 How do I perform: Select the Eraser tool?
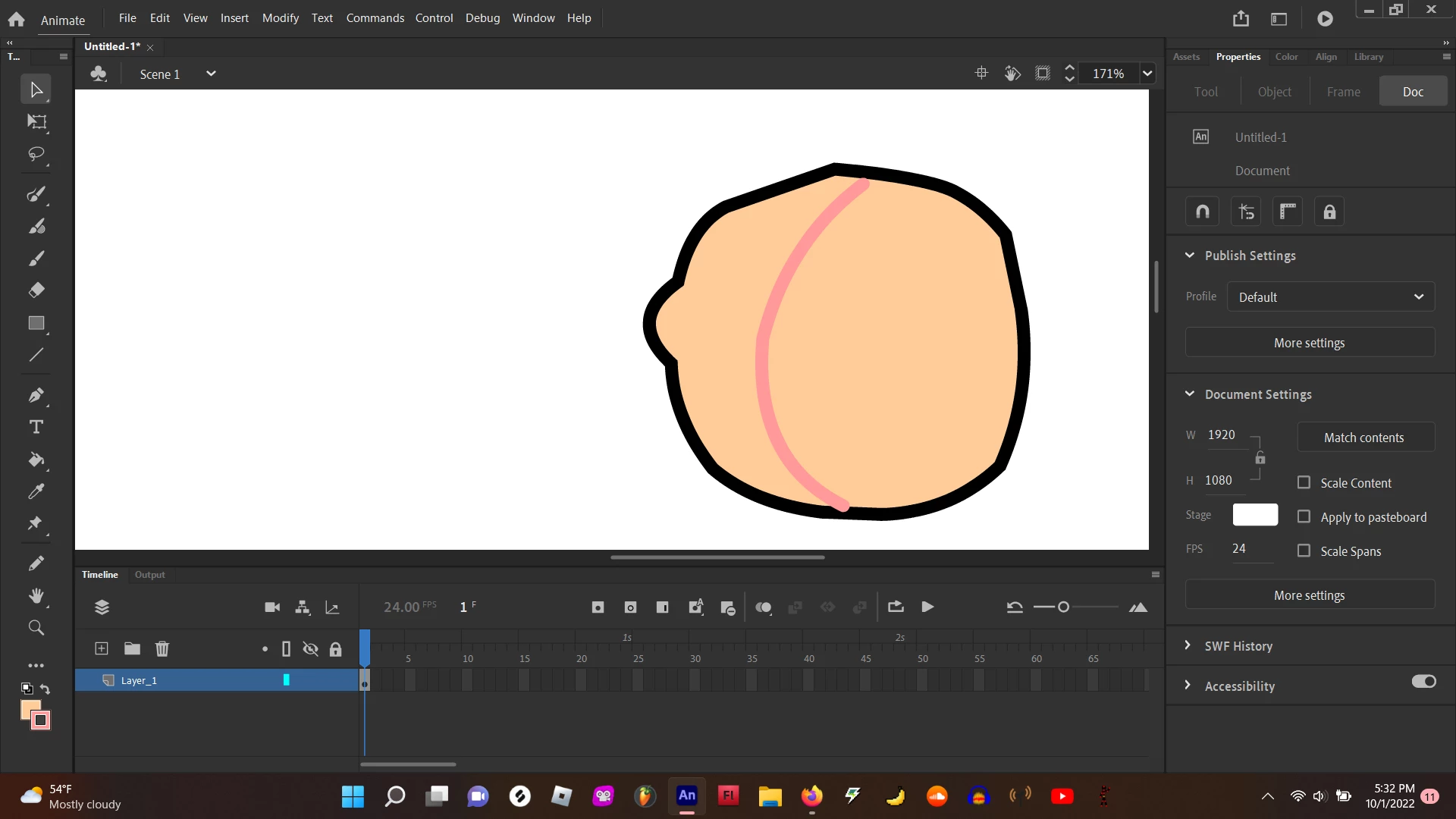[36, 290]
